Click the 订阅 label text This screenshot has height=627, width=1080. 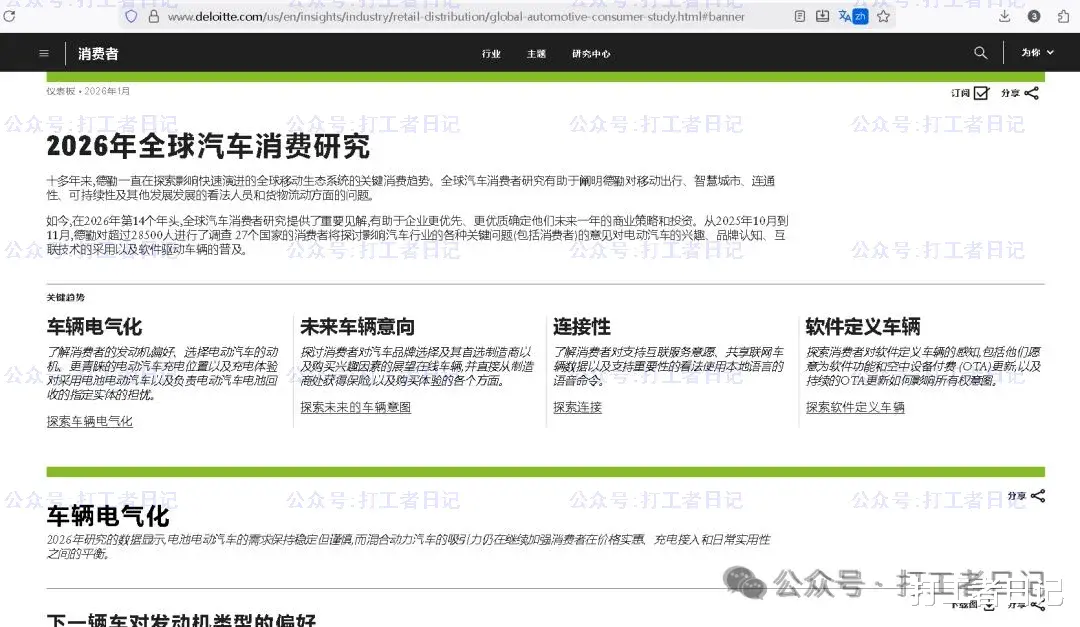960,93
